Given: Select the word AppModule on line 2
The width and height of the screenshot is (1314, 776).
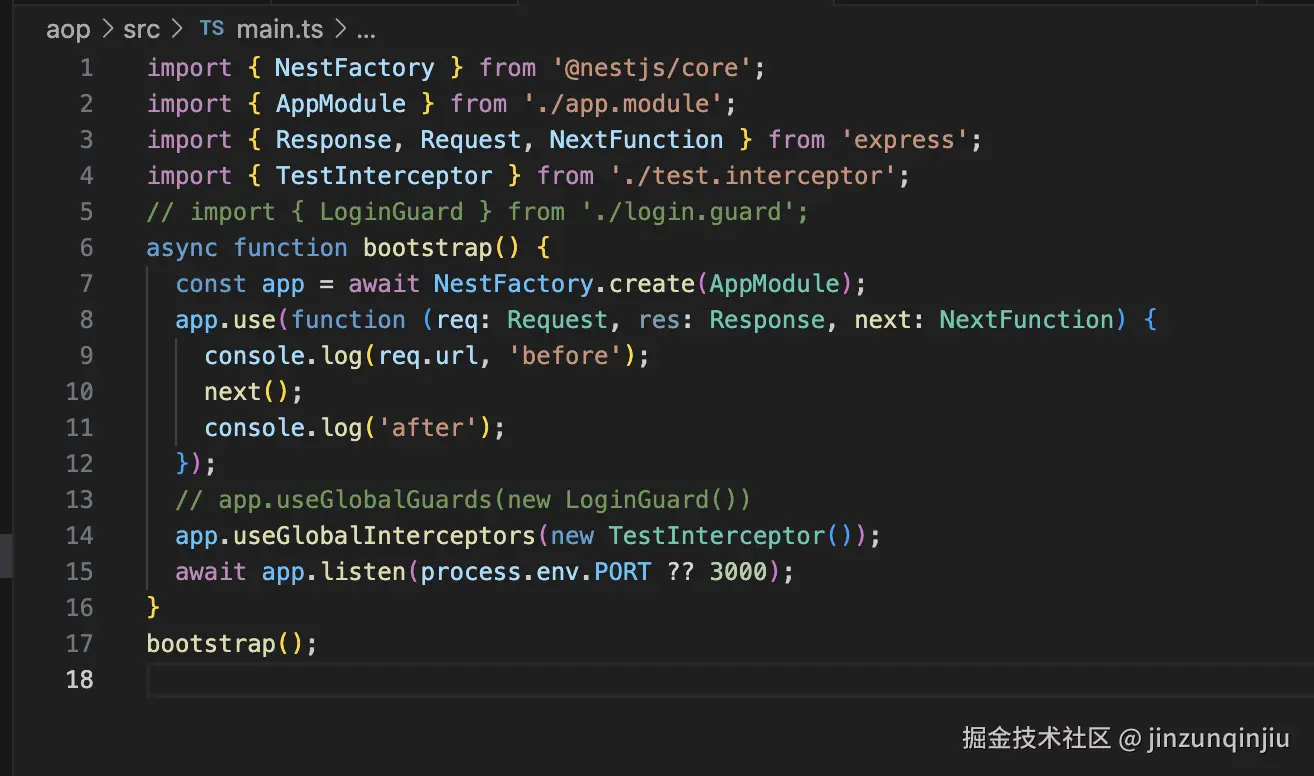Looking at the screenshot, I should pyautogui.click(x=340, y=103).
